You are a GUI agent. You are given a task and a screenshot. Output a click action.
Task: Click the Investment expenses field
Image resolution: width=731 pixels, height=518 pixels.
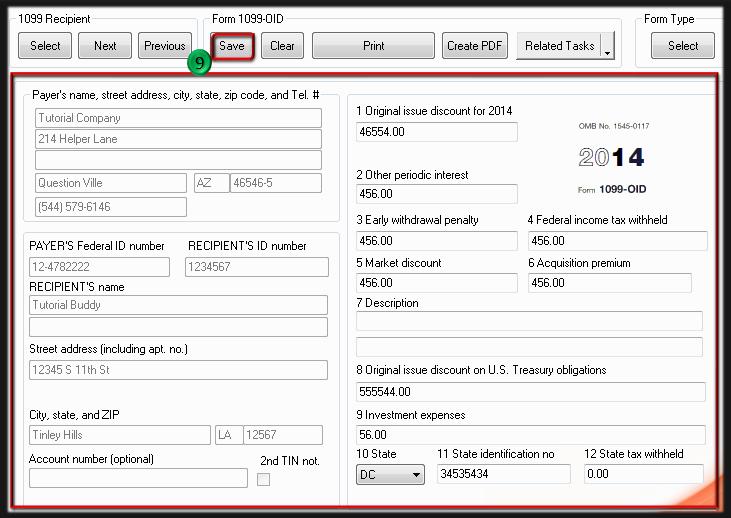pyautogui.click(x=531, y=435)
